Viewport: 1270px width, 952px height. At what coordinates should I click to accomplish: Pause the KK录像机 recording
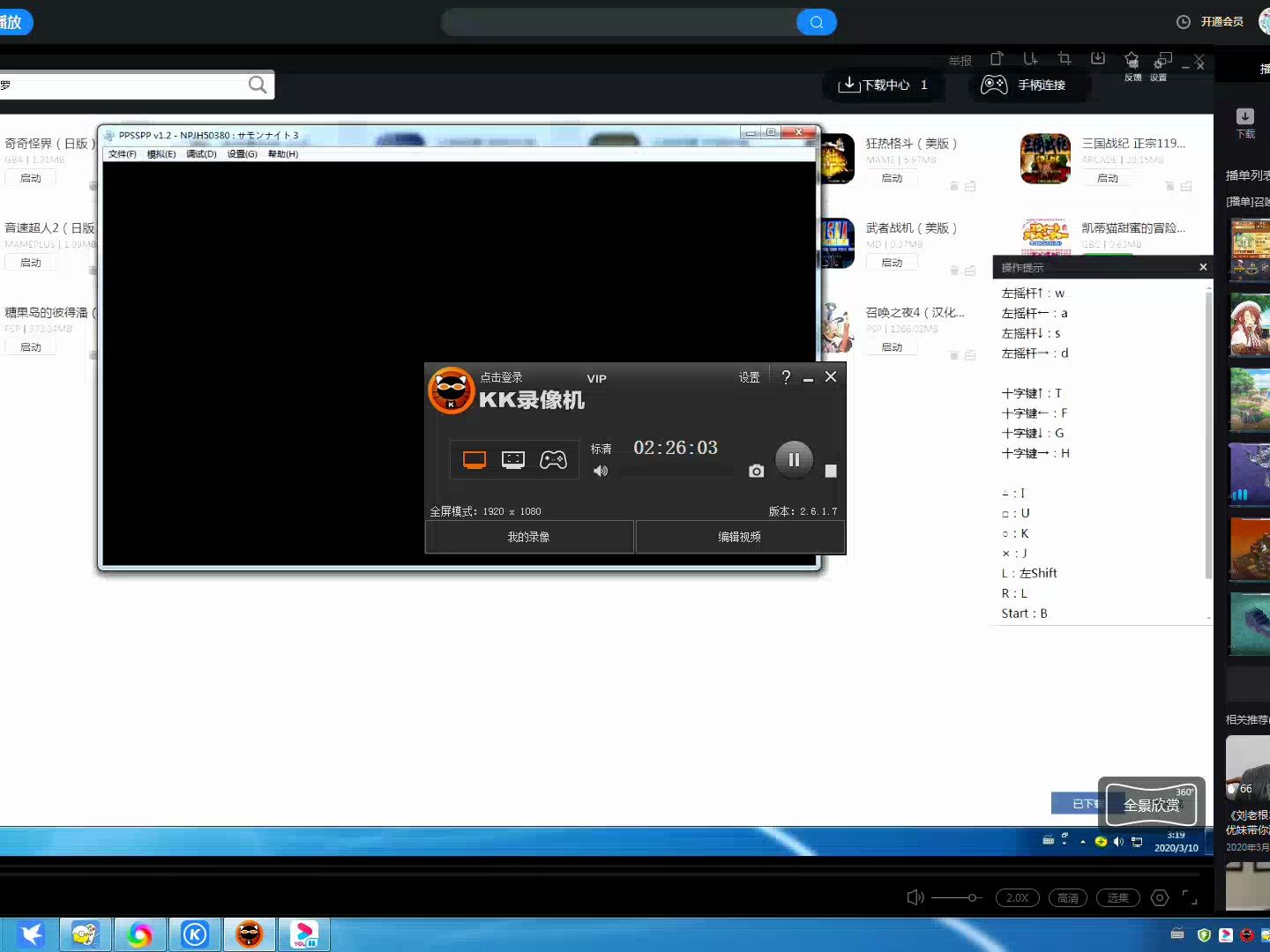coord(794,459)
